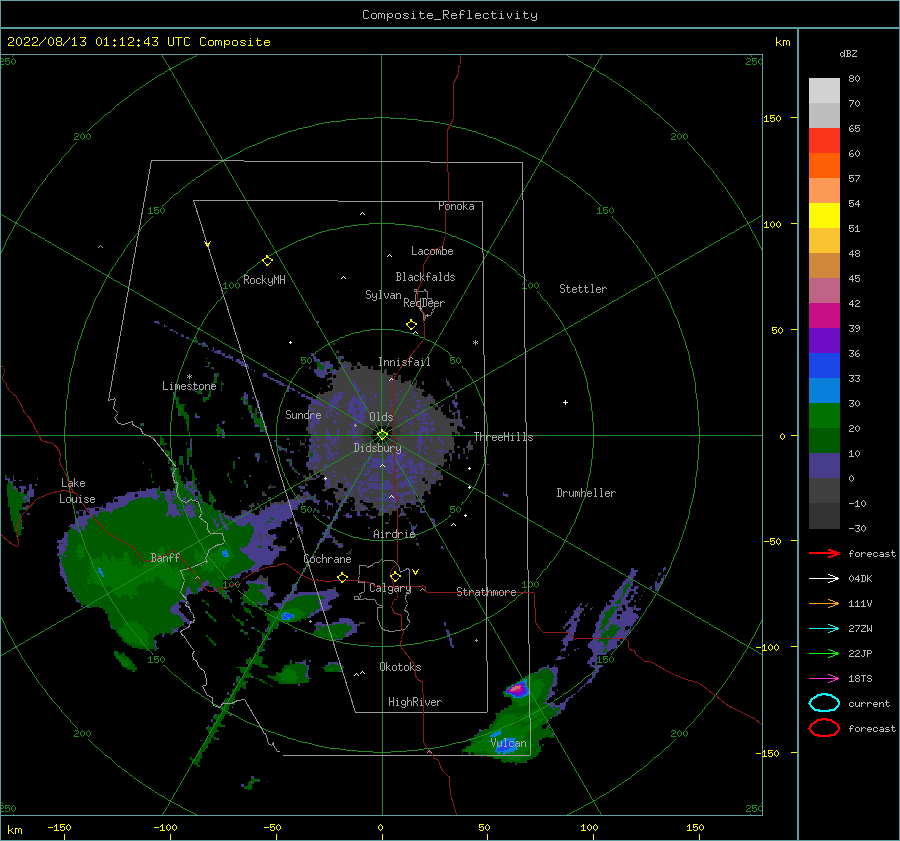Click the dark orange 57-60 dBZ swatch
900x841 pixels.
(824, 165)
